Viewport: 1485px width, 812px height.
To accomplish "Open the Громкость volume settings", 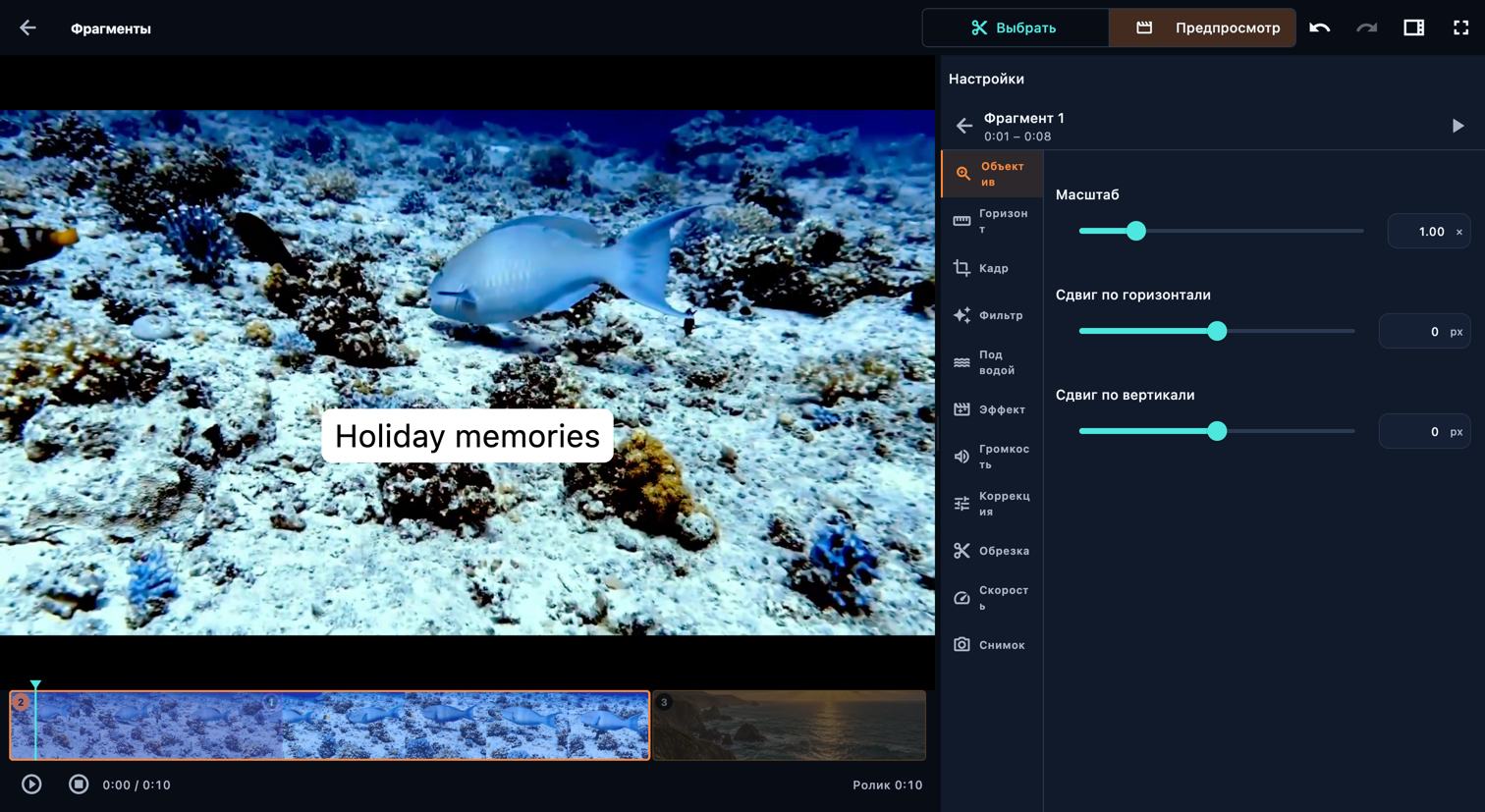I will (x=992, y=457).
